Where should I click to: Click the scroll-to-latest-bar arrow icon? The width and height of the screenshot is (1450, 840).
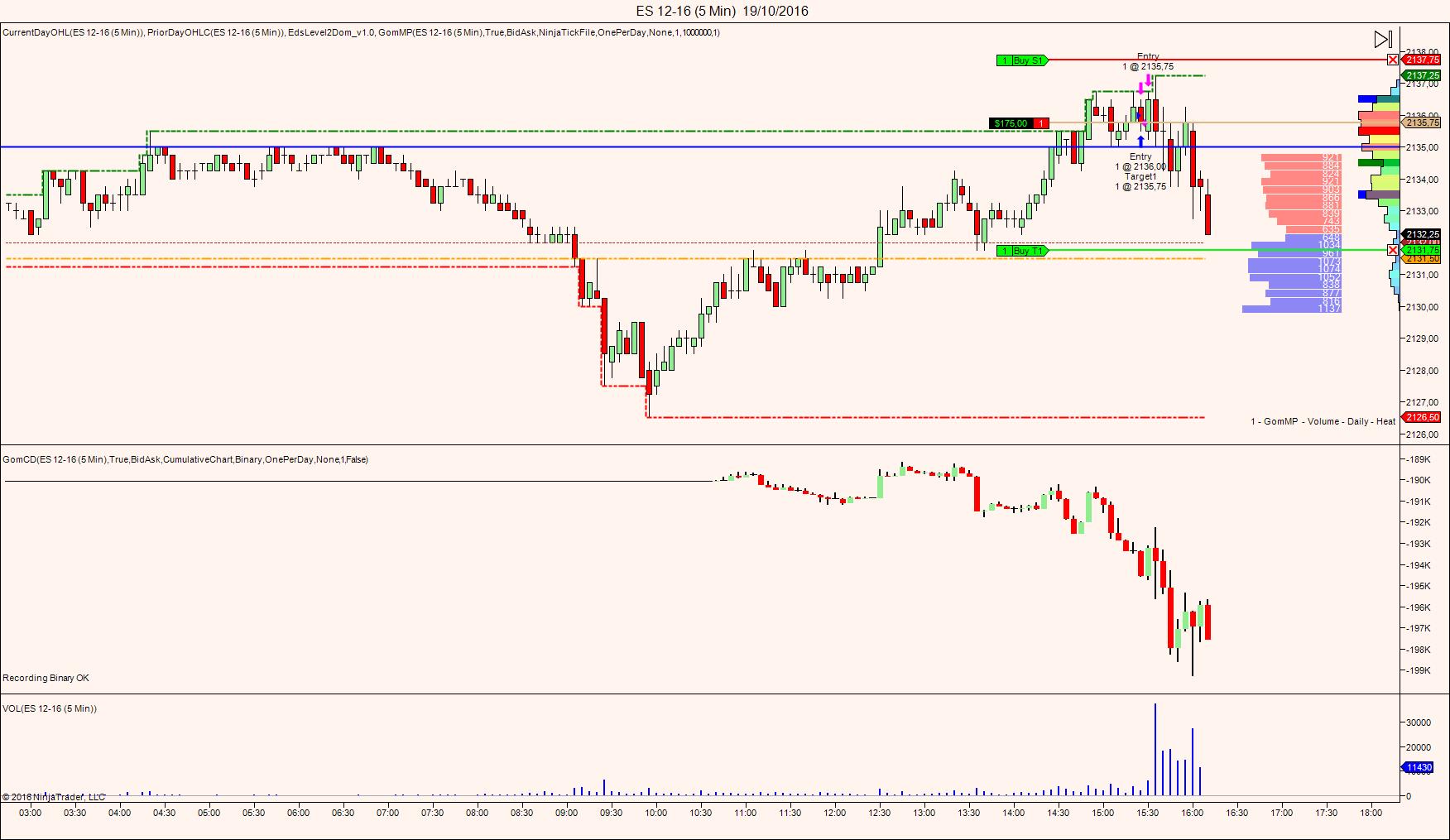click(x=1383, y=39)
